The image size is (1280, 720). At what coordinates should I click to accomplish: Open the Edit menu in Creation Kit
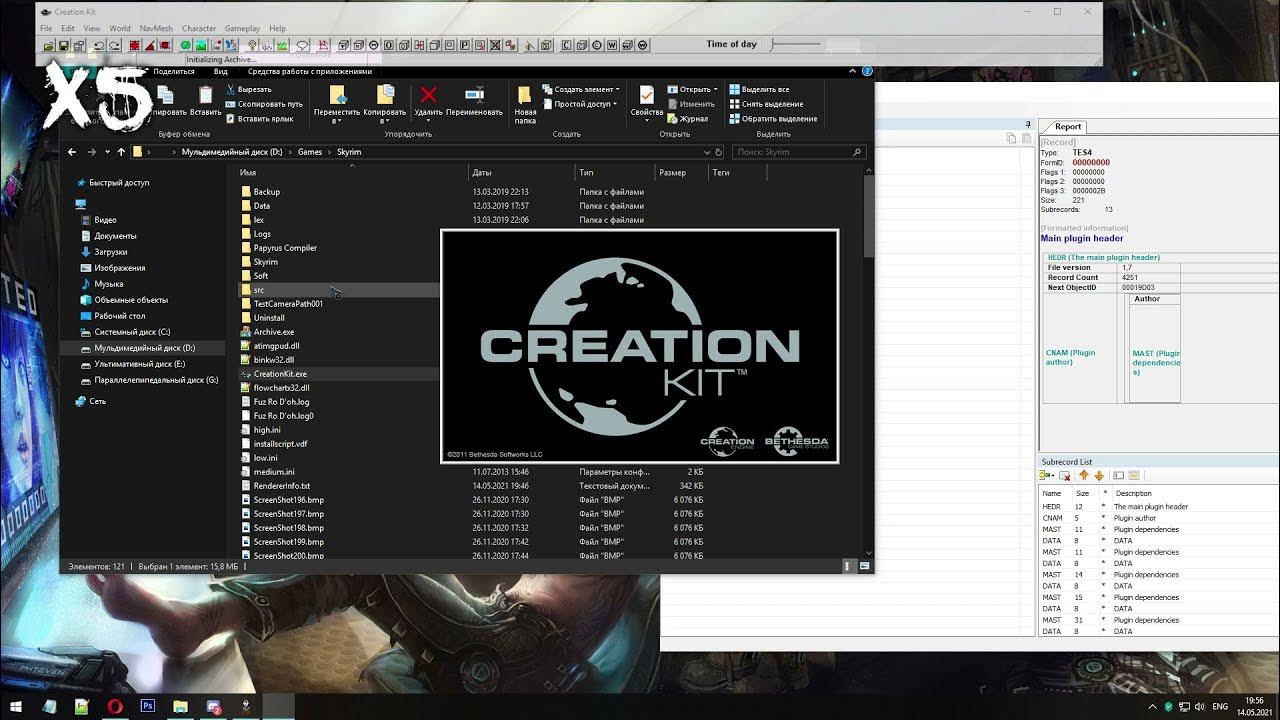pyautogui.click(x=67, y=29)
